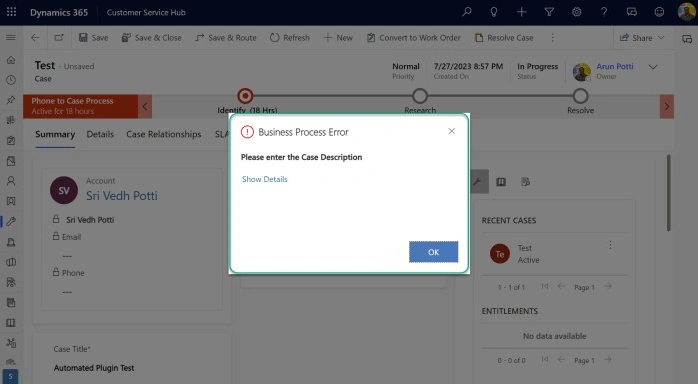Viewport: 698px width, 384px height.
Task: Switch to the Details tab
Action: (100, 134)
